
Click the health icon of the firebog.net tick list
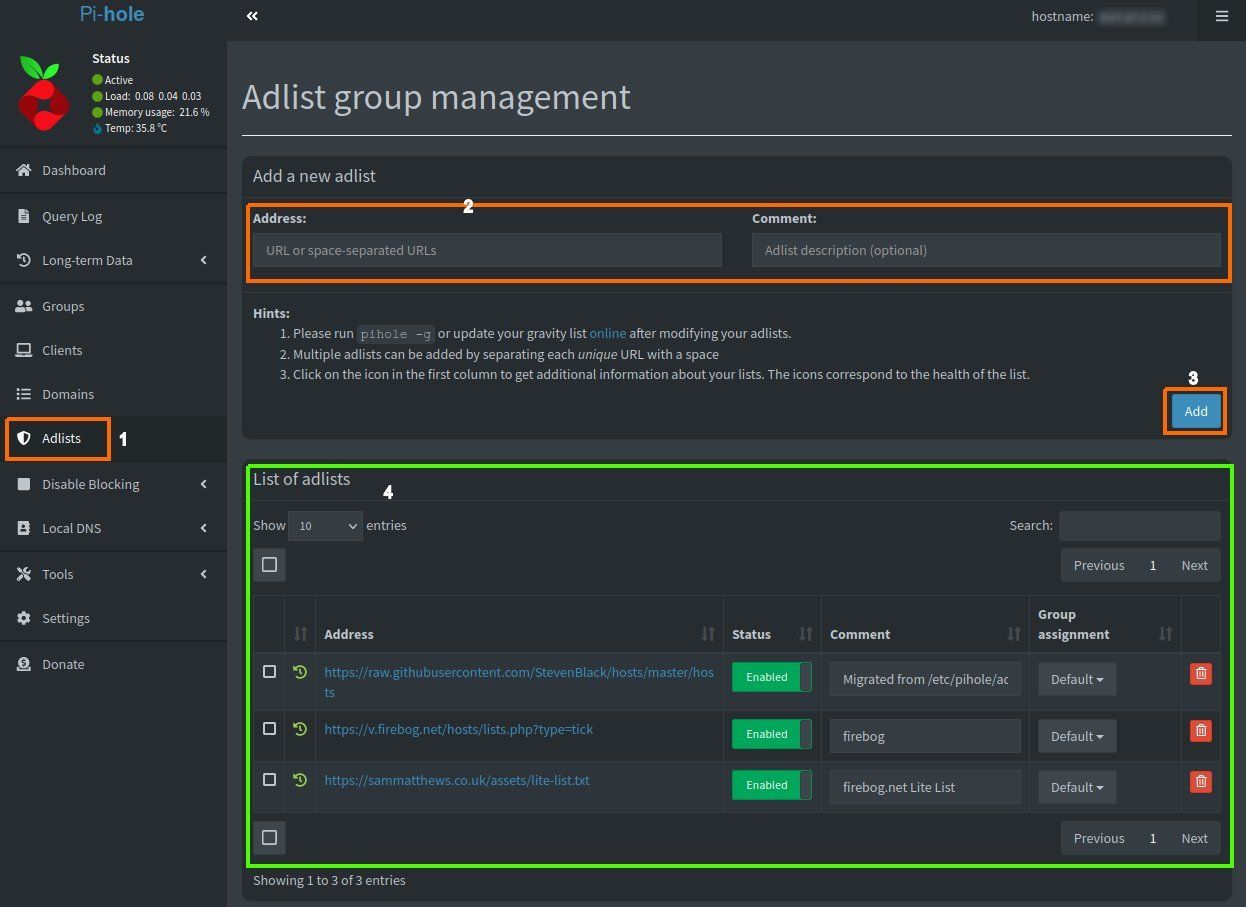pyautogui.click(x=300, y=729)
